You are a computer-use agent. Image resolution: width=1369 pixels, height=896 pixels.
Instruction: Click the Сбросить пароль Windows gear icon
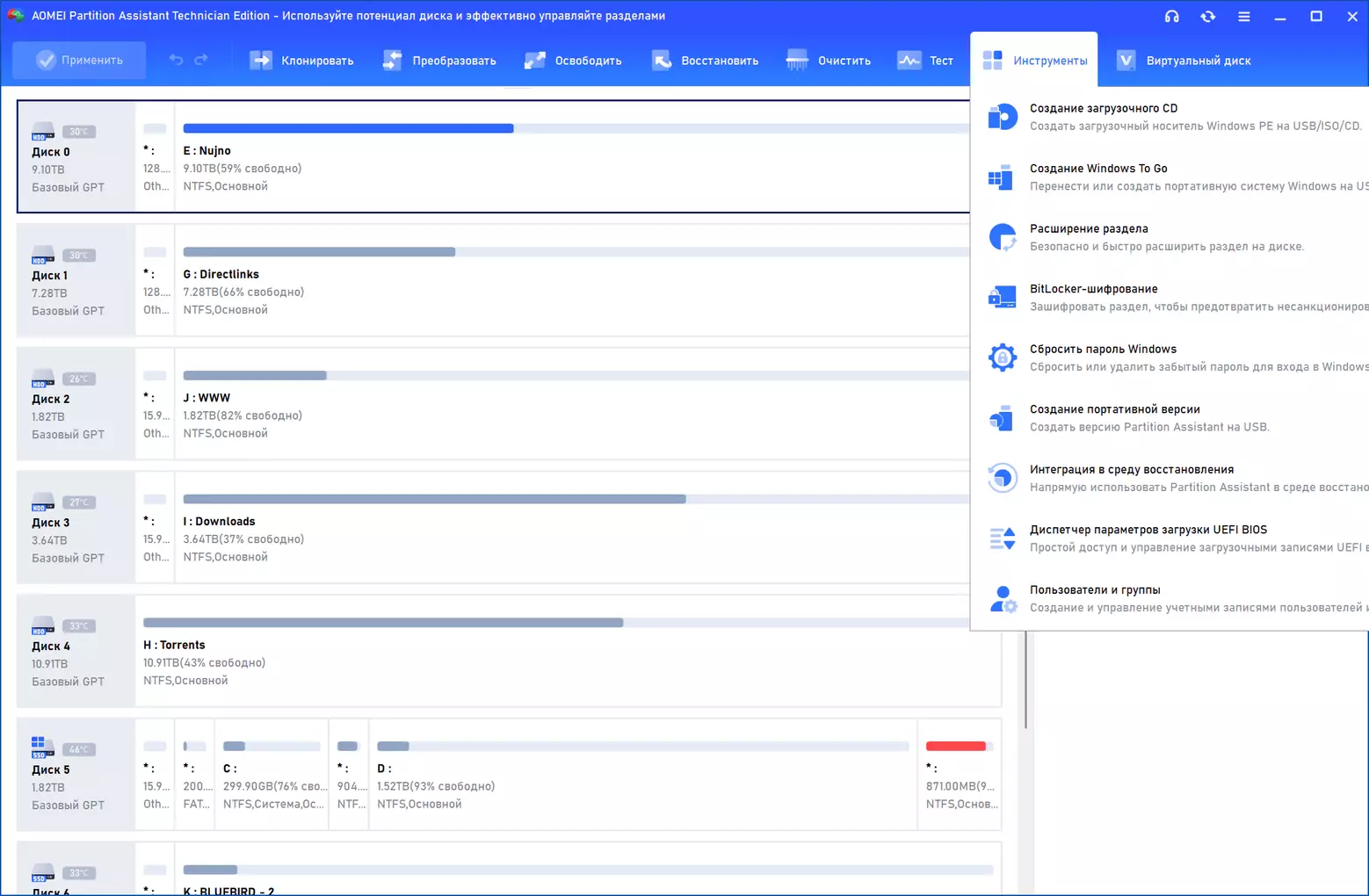tap(1003, 358)
